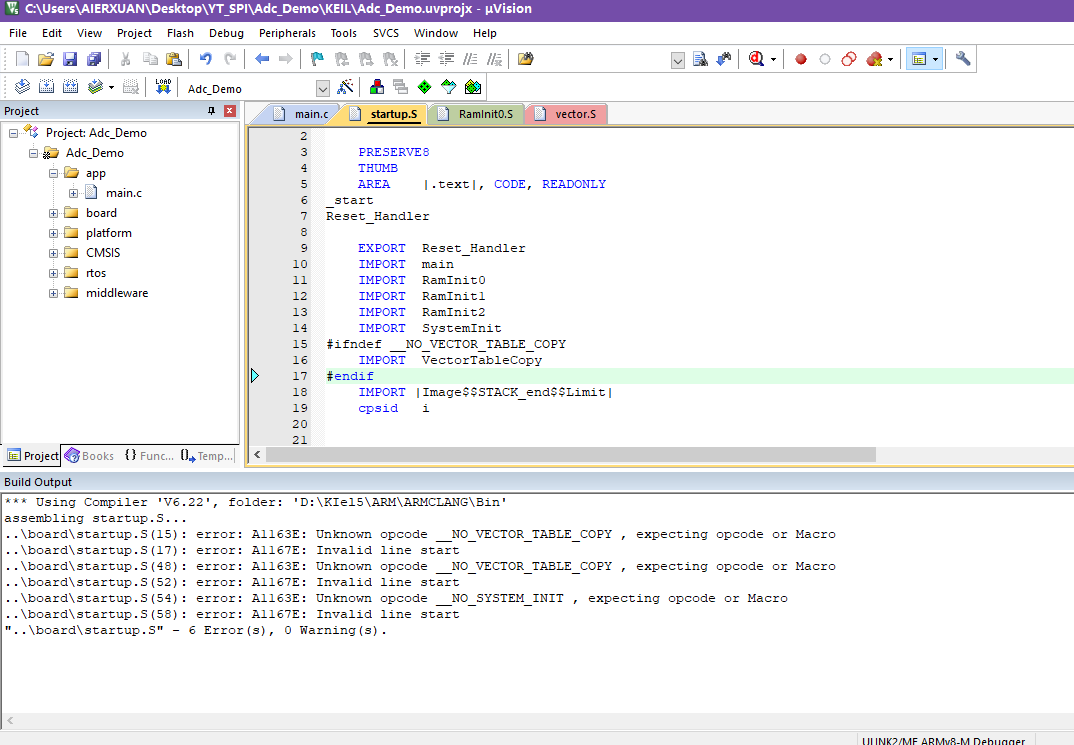Select the Adc_Demo target node

coord(95,153)
